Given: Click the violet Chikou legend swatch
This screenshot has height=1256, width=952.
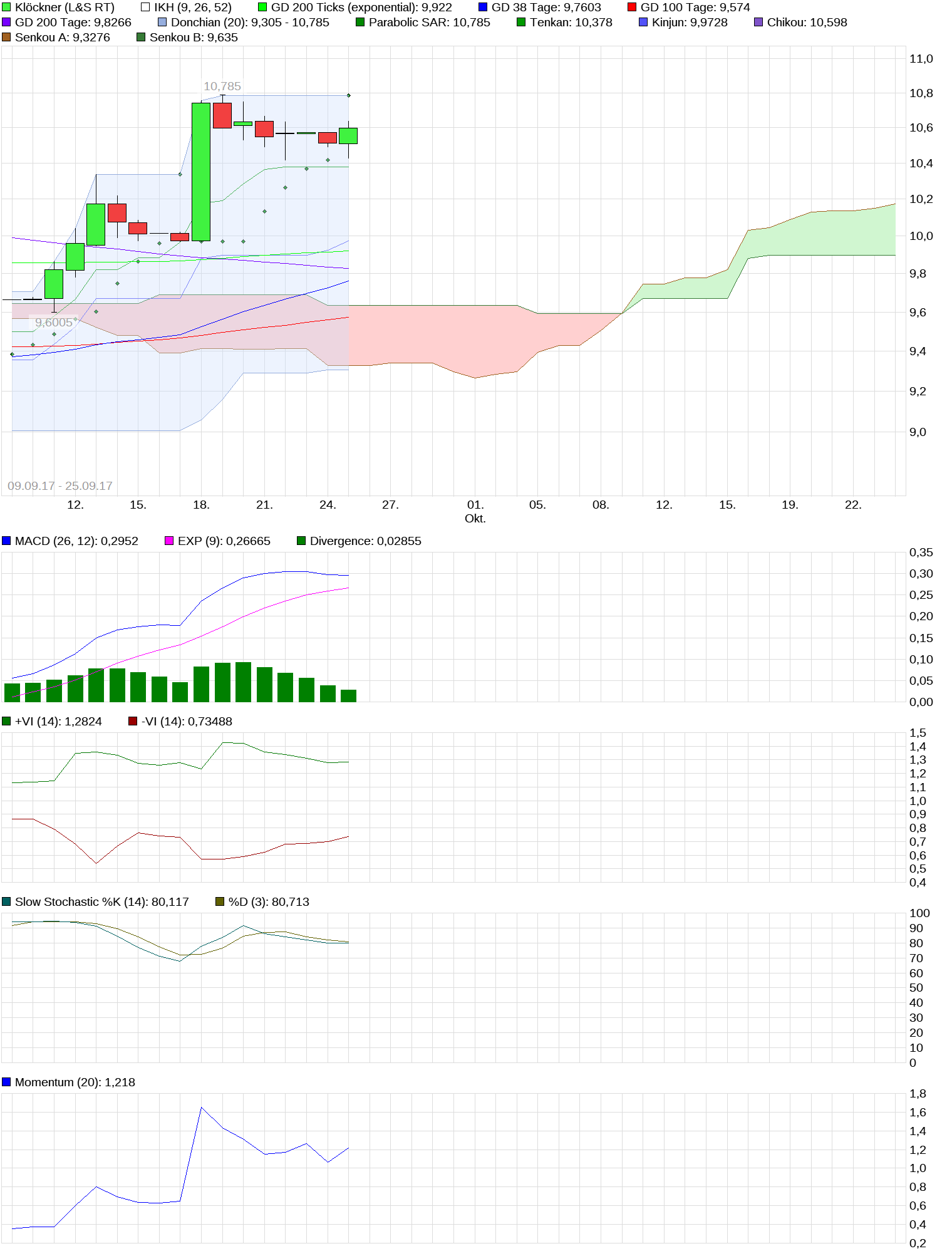Looking at the screenshot, I should (758, 23).
